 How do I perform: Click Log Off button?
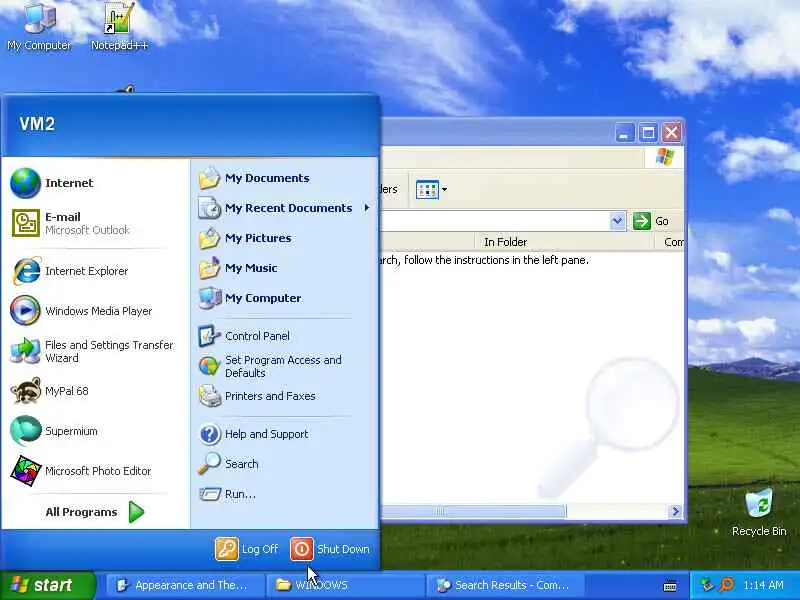pos(247,549)
